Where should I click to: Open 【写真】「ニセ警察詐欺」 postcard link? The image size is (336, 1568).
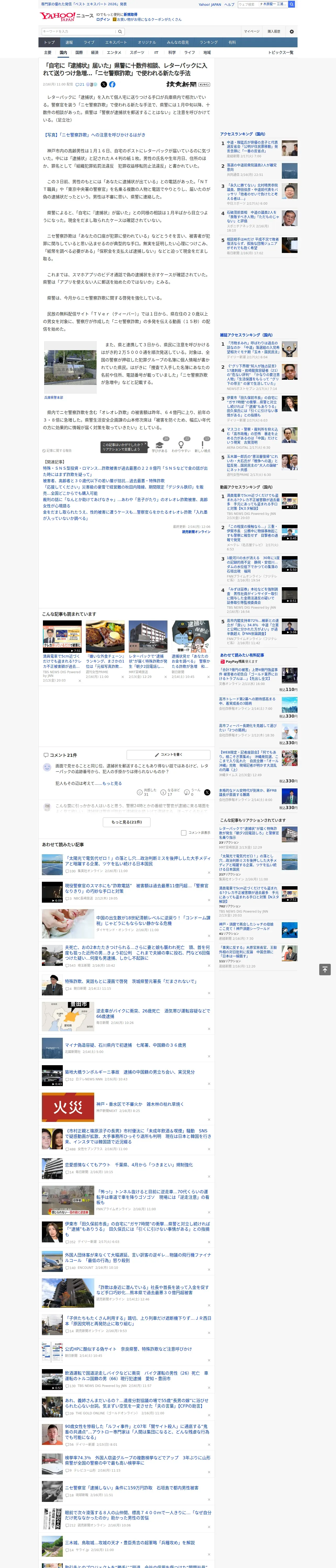94,135
